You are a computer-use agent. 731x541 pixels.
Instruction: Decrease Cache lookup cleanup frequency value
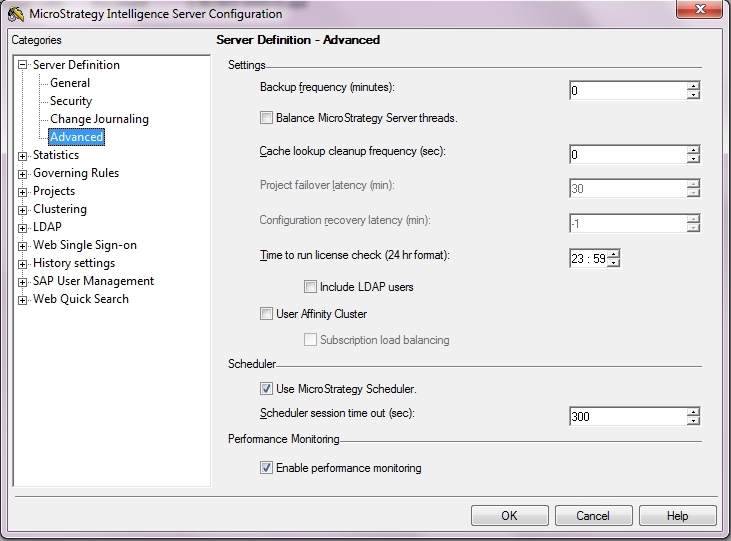pos(693,159)
